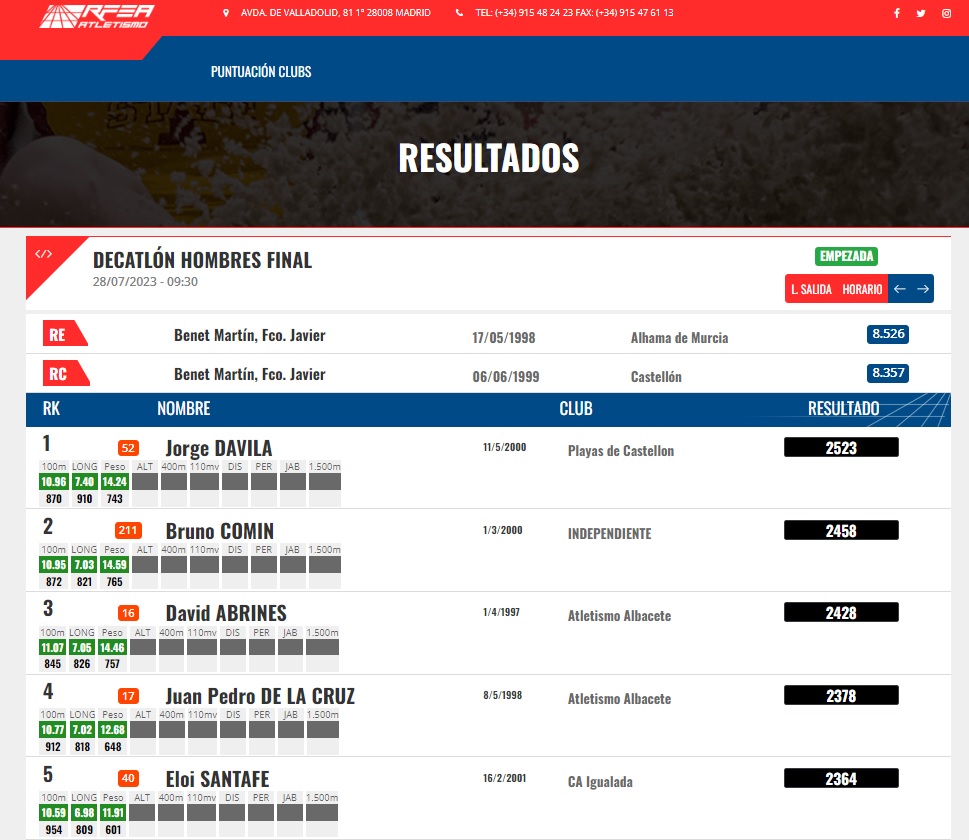Open the RFEA Atletismo logo homepage

[97, 16]
